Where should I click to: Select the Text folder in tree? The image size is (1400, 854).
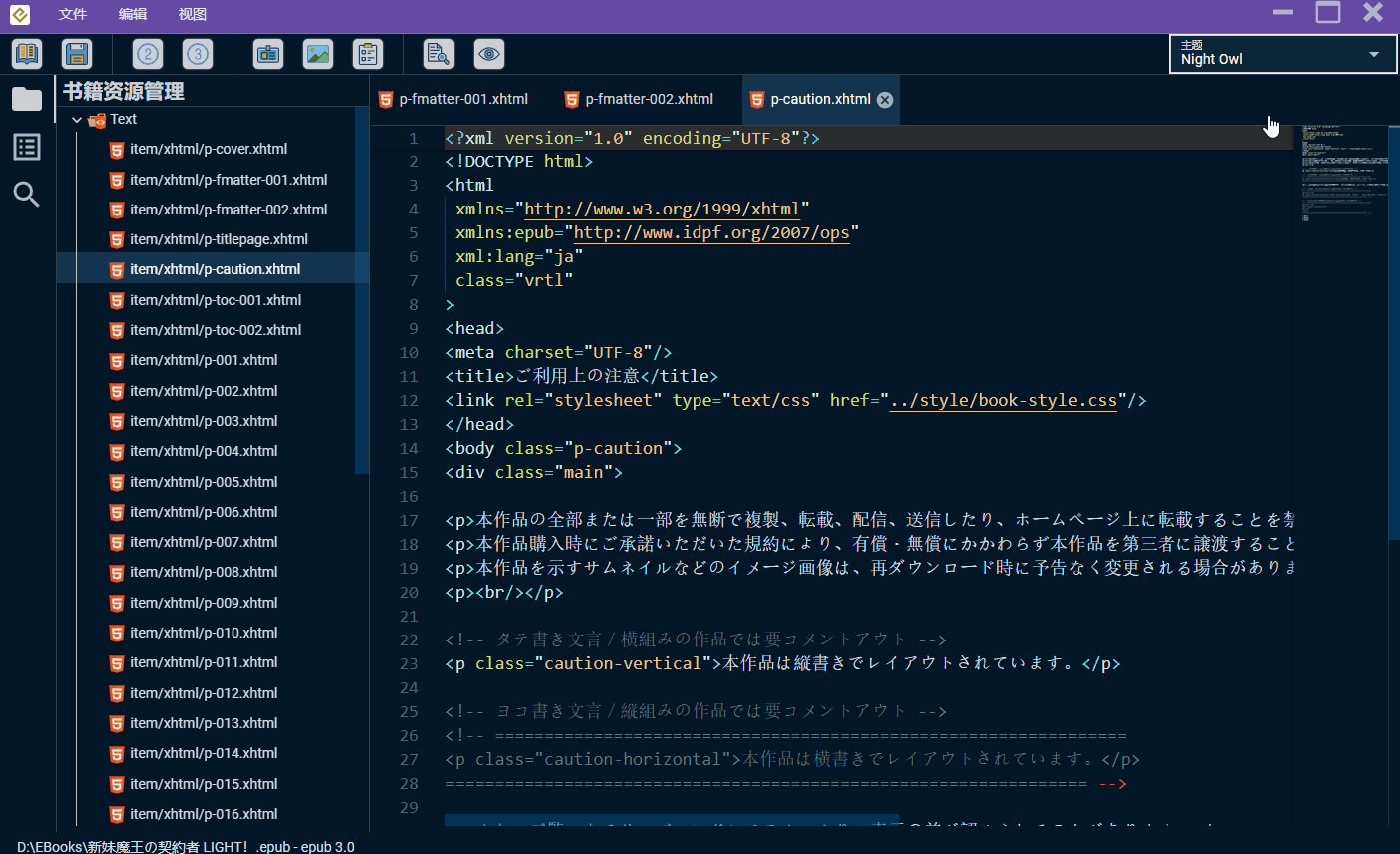(x=123, y=119)
